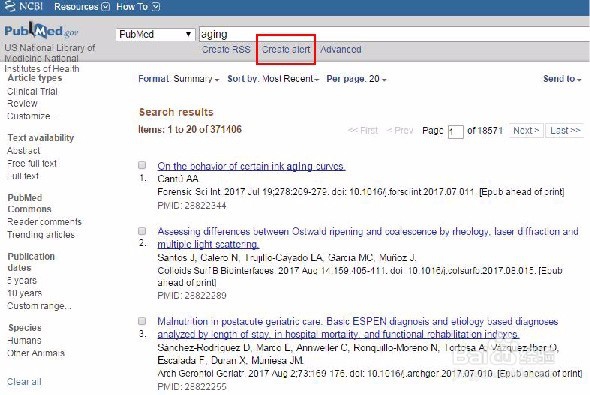Screen dimensions: 590x395
Task: Click the Species sidebar heading
Action: pos(25,328)
